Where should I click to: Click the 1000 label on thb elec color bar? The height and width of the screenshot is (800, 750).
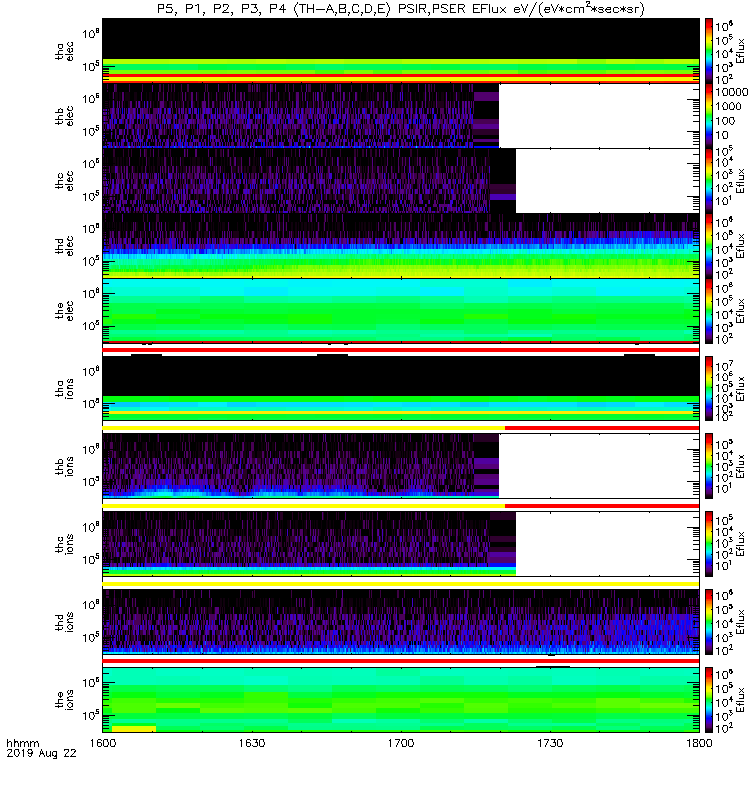[x=728, y=106]
